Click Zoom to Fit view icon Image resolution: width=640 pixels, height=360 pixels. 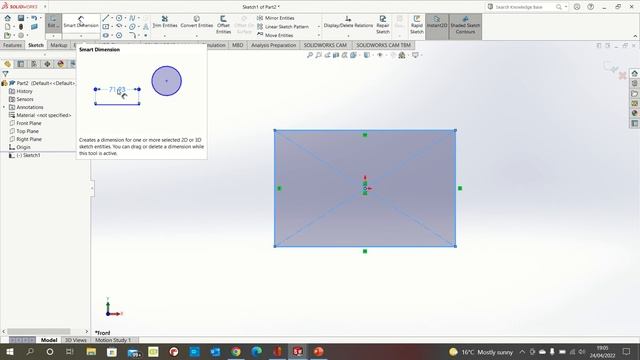310,55
